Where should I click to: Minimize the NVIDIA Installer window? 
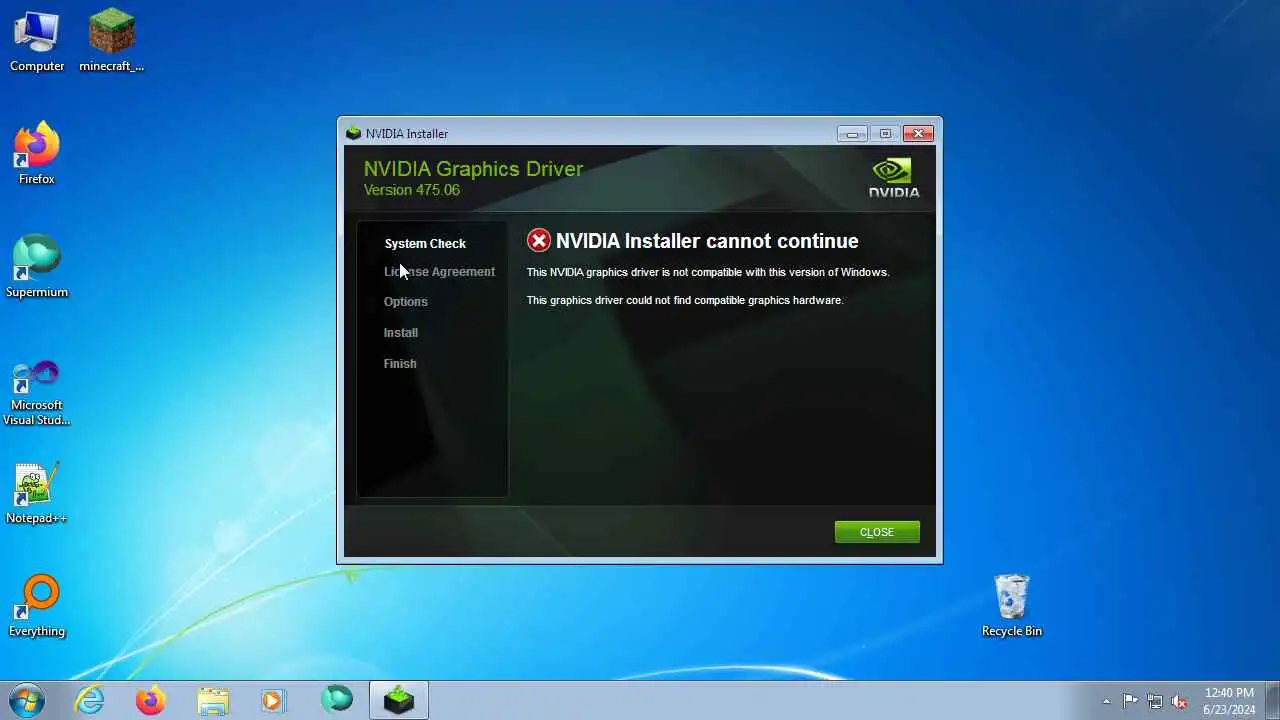pos(852,133)
